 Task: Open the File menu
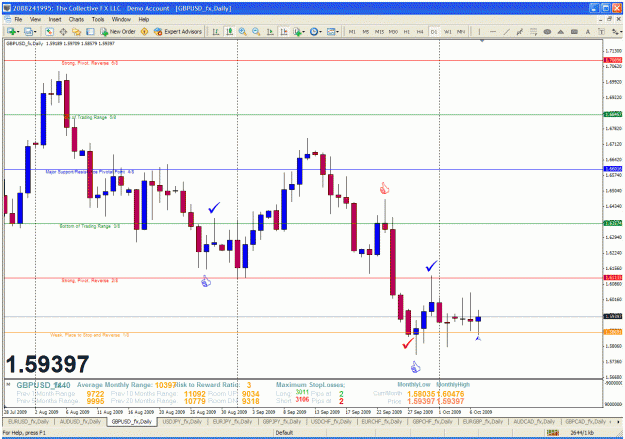click(x=18, y=19)
